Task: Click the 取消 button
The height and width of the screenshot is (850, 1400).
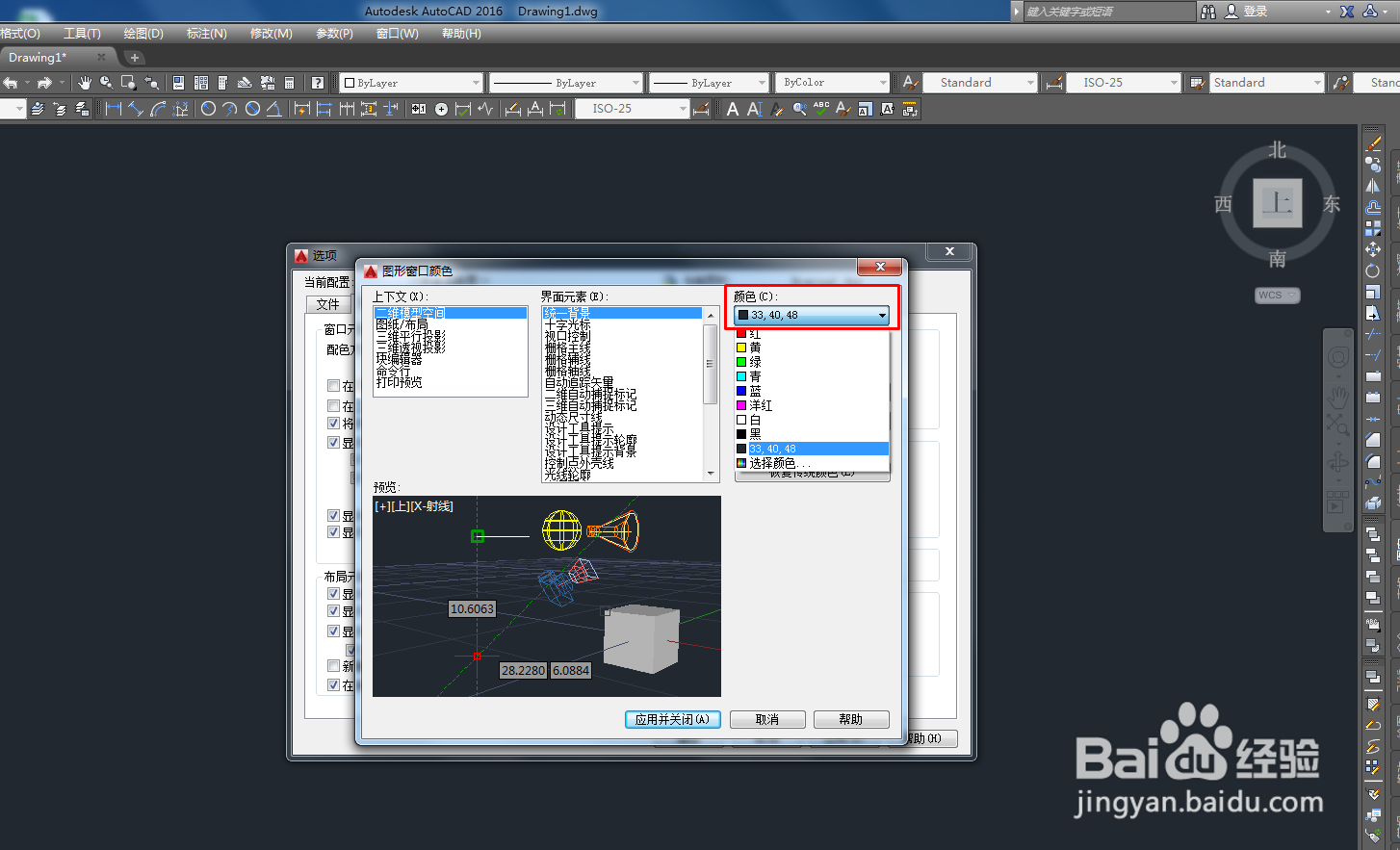Action: (767, 719)
